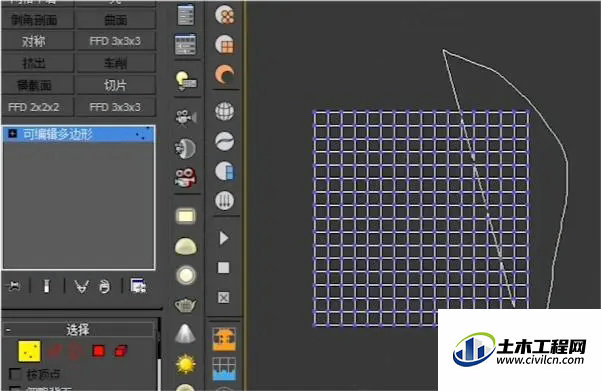This screenshot has height=391, width=601.
Task: Select the red Element sub-object level
Action: (121, 351)
